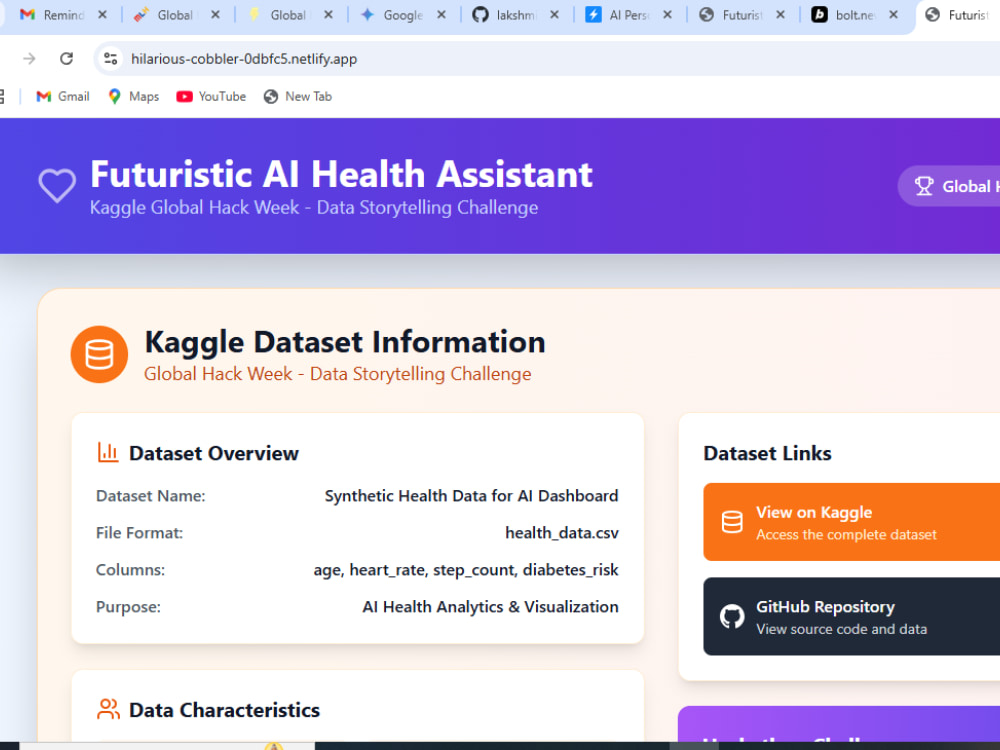Click the users icon next to Data Characteristics
Screen dimensions: 1000x750
pos(108,709)
